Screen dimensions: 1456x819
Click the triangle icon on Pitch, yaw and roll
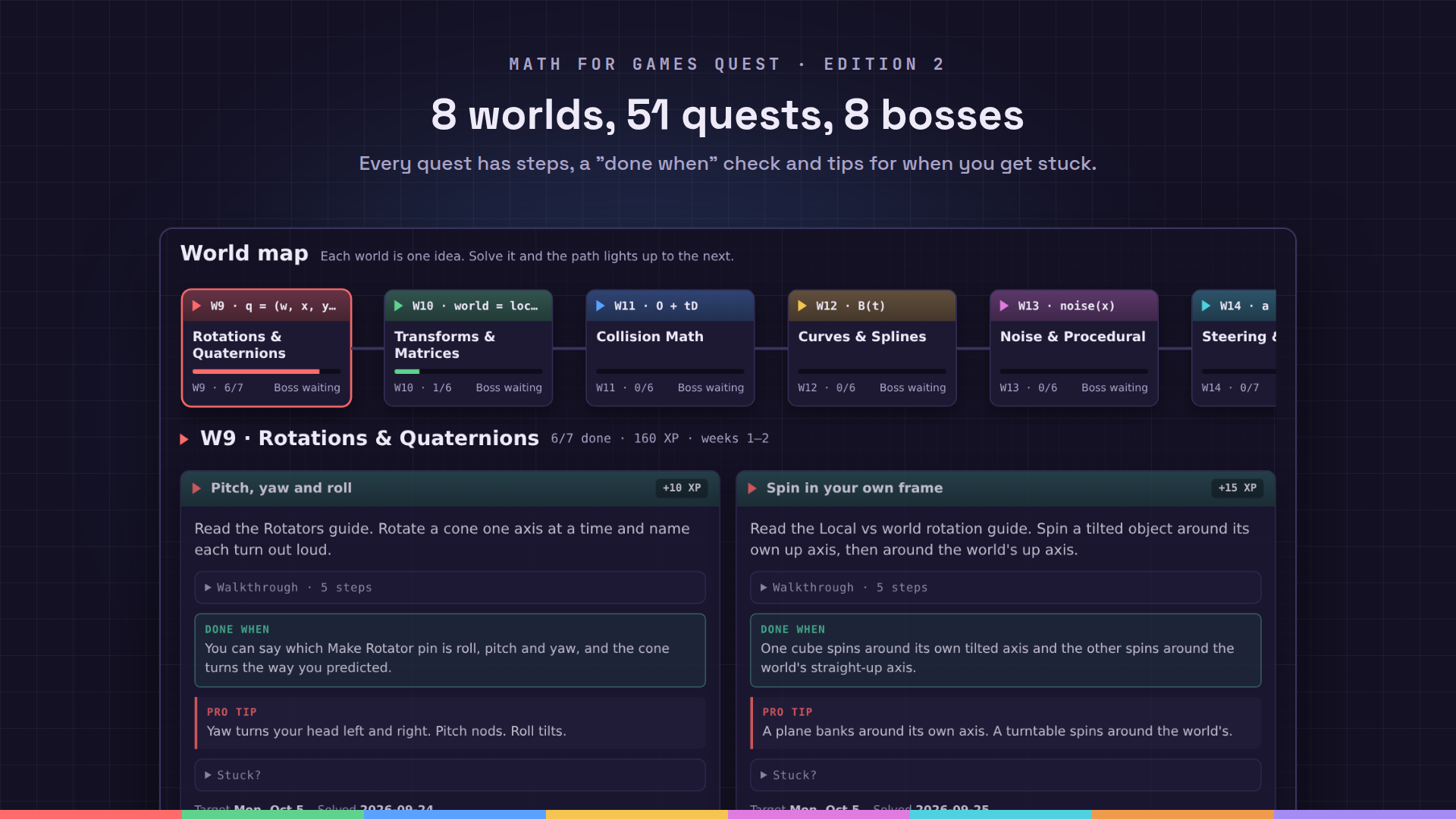click(196, 488)
